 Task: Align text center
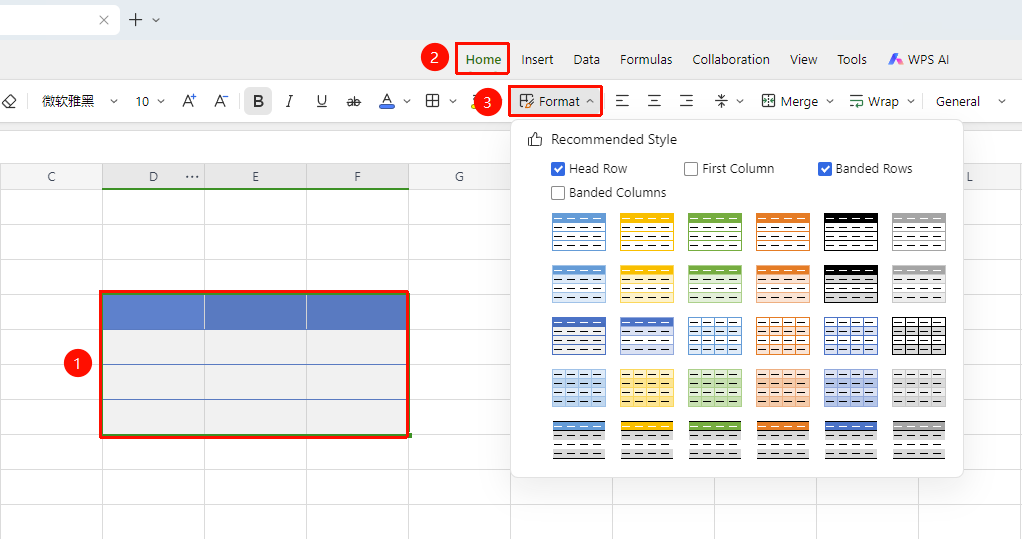click(x=654, y=101)
